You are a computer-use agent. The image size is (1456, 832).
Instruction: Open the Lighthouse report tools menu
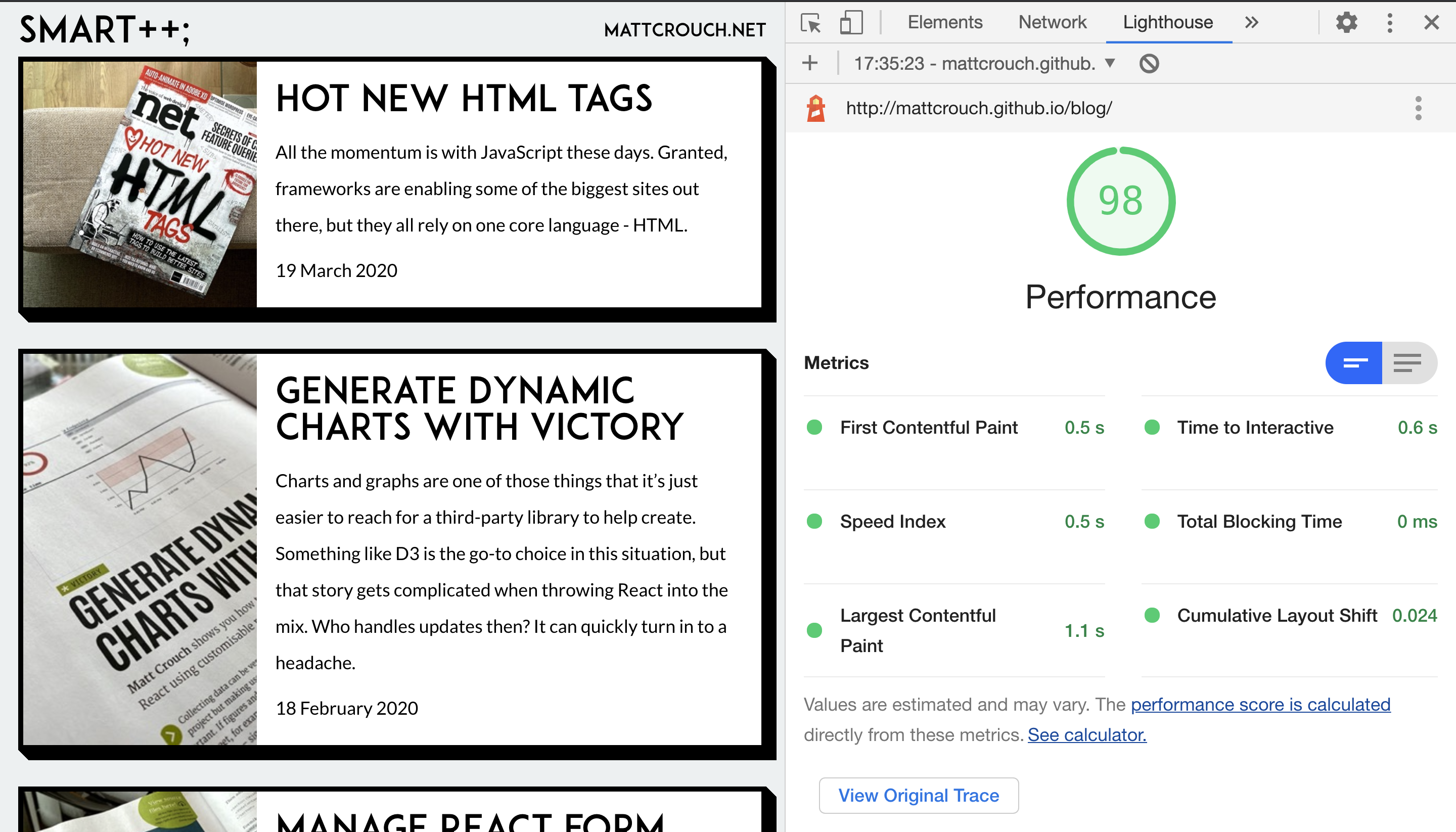[1418, 108]
